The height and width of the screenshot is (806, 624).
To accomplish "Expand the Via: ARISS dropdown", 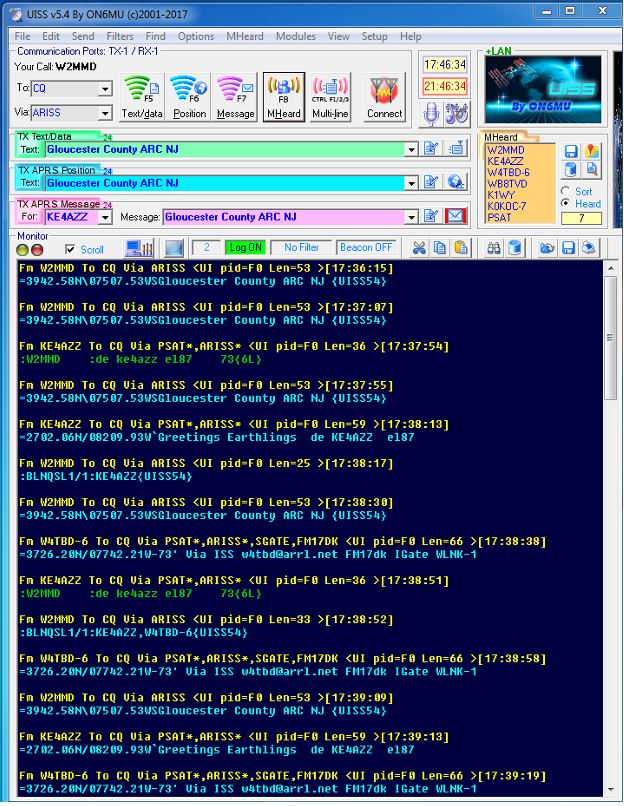I will click(x=105, y=113).
